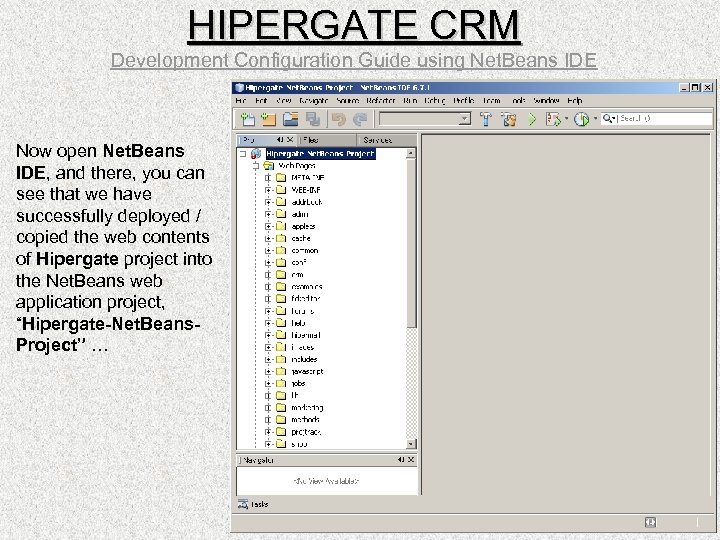Open the Navigate menu
The width and height of the screenshot is (720, 540).
coord(314,101)
